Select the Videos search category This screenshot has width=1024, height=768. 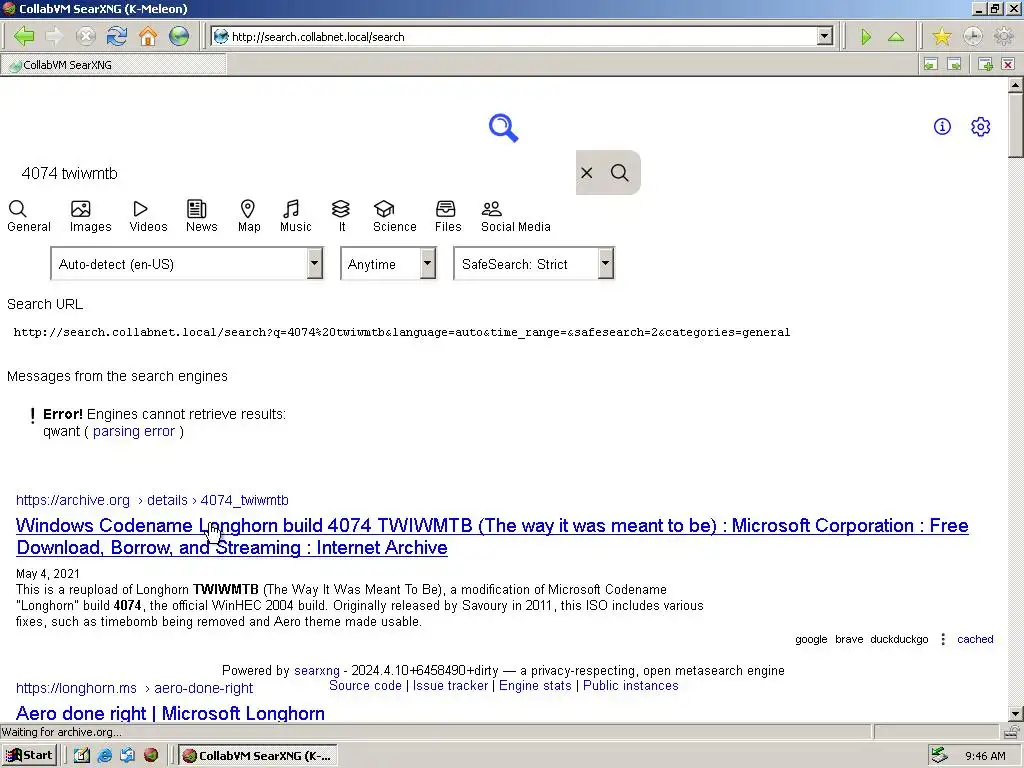tap(148, 217)
